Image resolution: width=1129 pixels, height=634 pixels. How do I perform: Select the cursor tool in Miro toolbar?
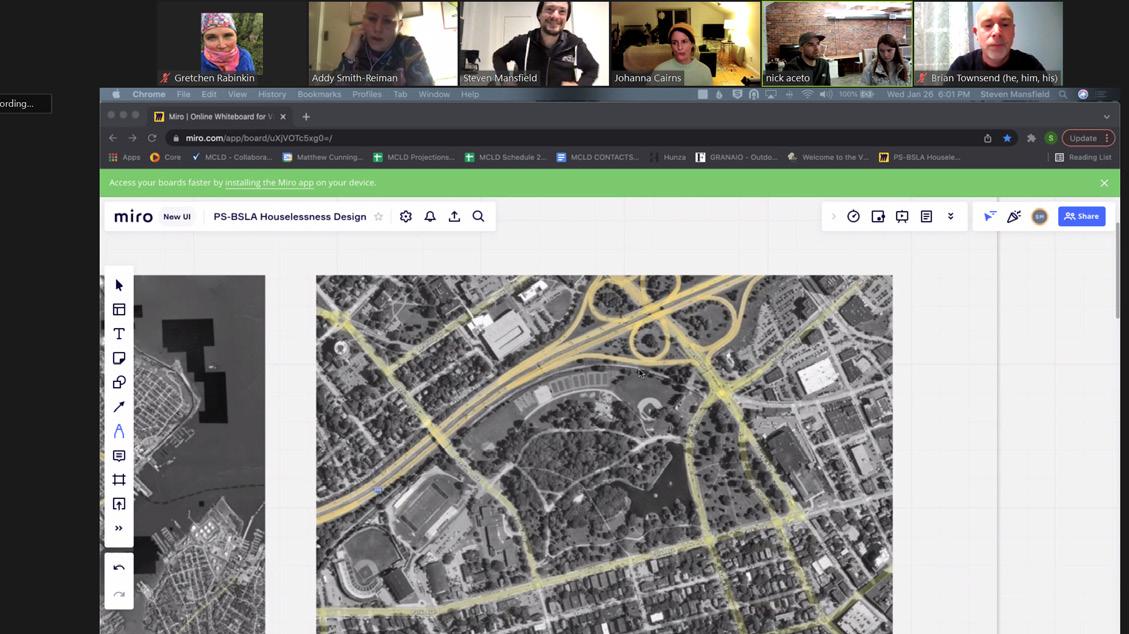pyautogui.click(x=119, y=286)
